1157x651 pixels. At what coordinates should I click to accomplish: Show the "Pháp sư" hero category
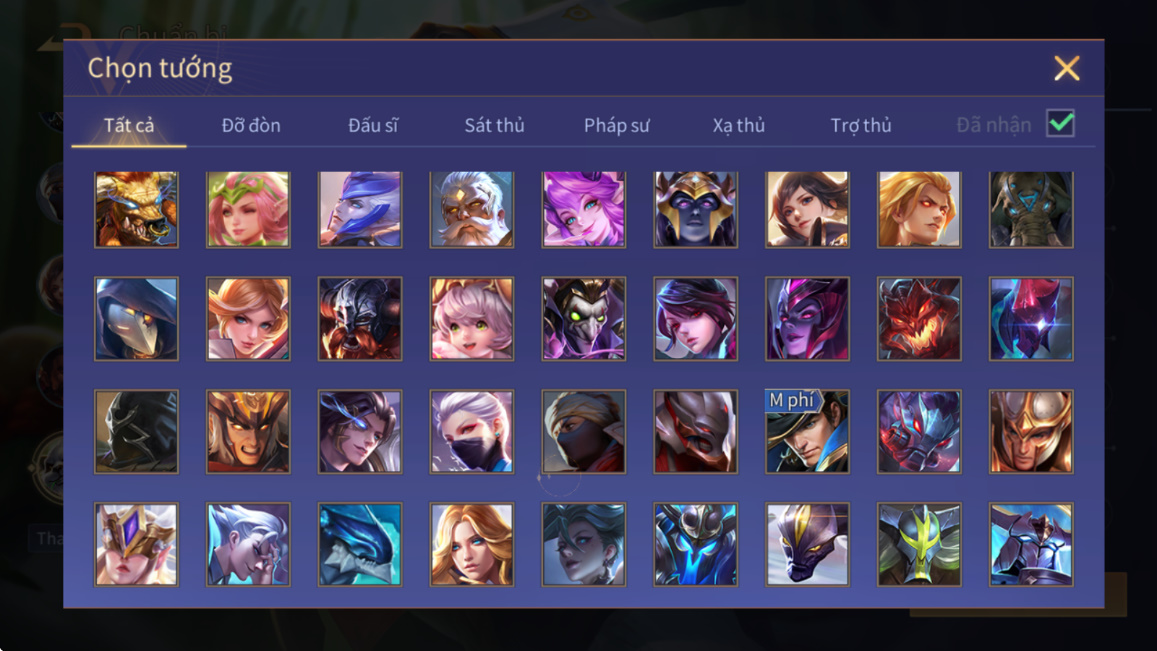click(x=616, y=125)
